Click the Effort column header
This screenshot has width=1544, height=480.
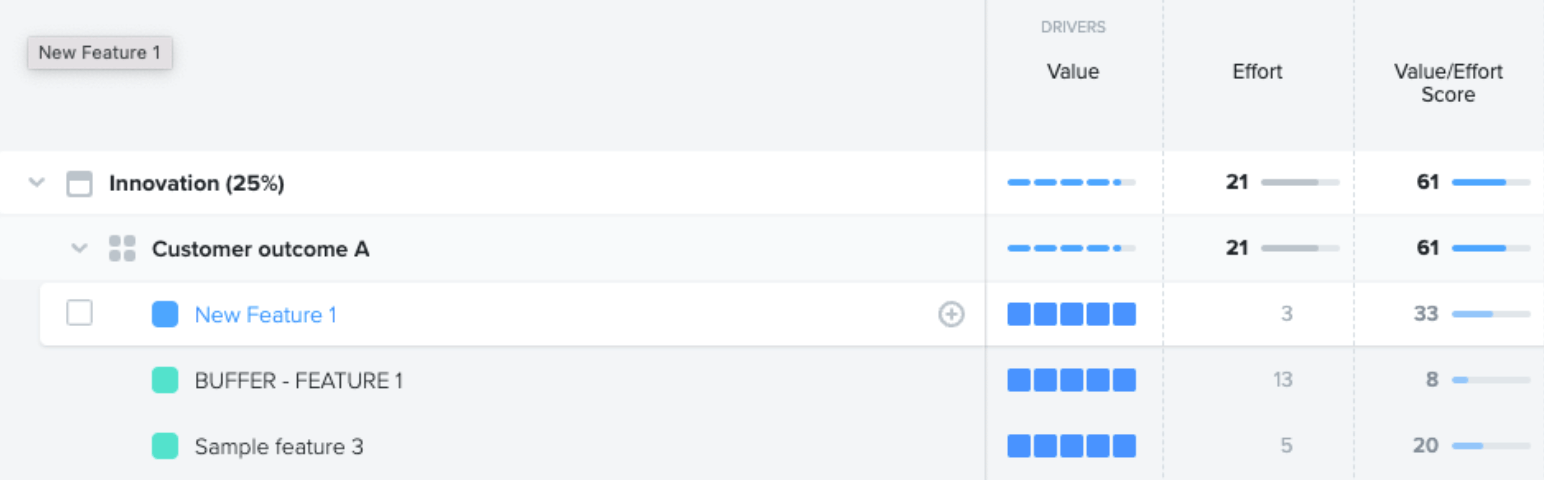(x=1258, y=72)
